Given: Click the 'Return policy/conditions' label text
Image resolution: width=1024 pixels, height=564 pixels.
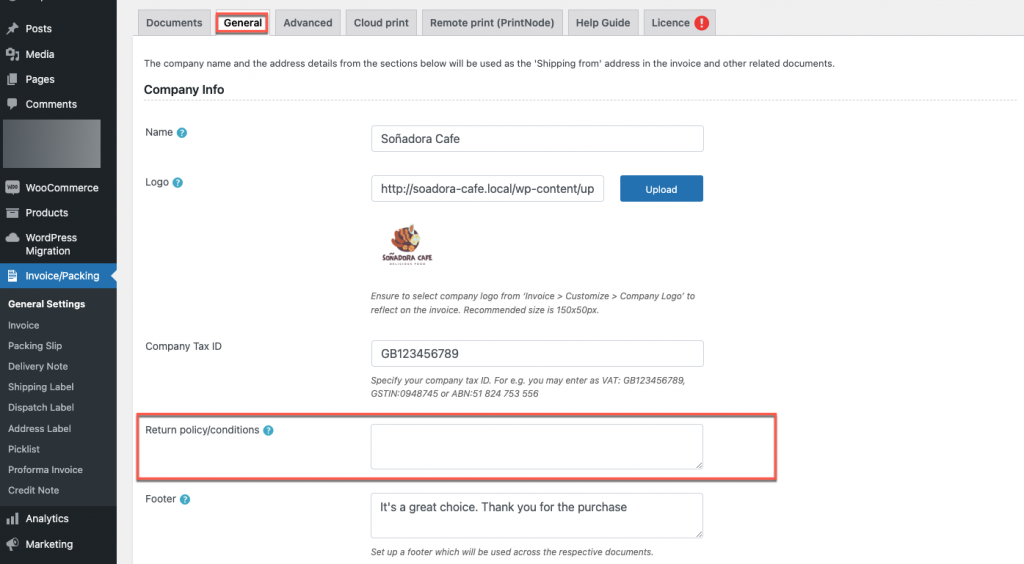Looking at the screenshot, I should (x=202, y=430).
